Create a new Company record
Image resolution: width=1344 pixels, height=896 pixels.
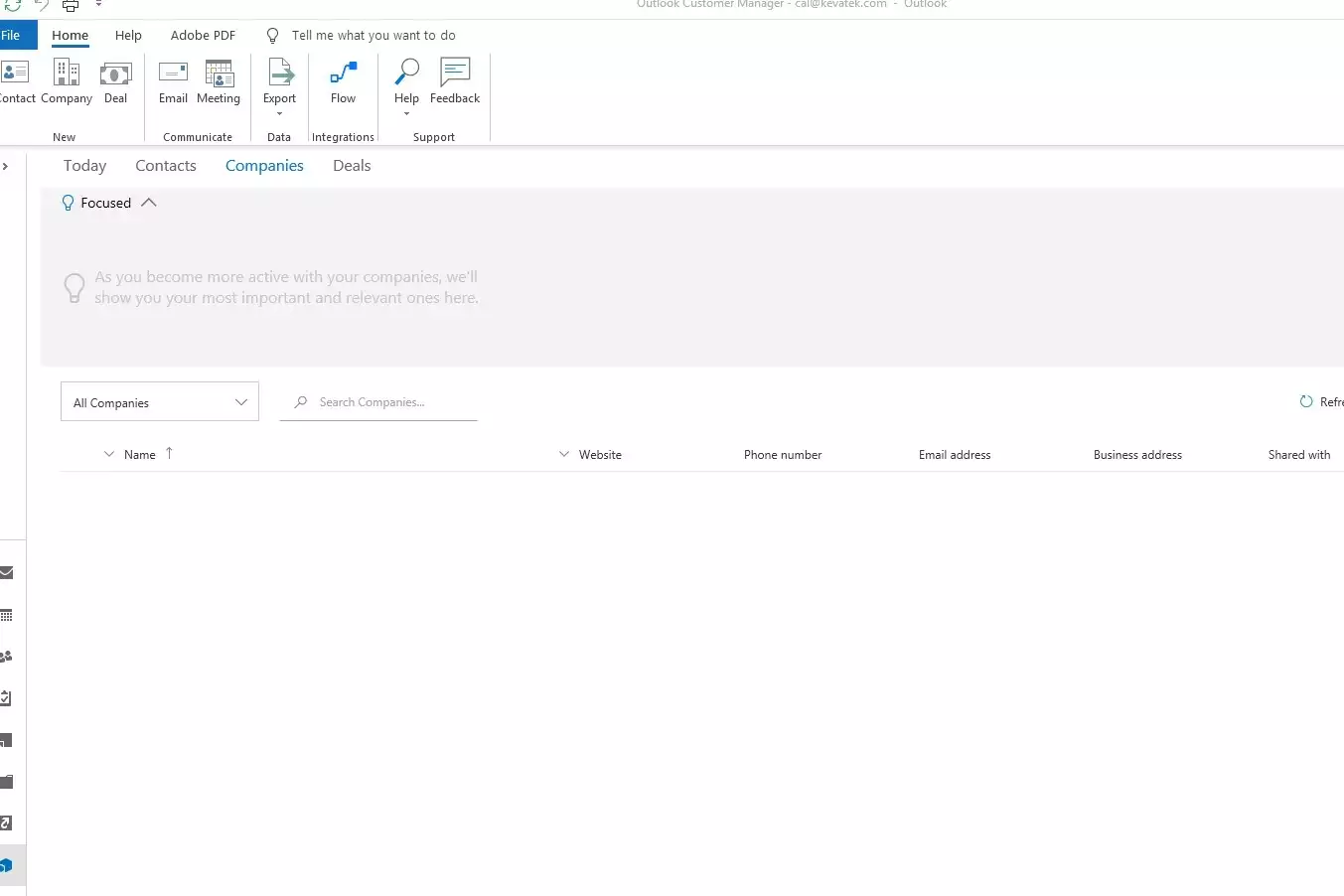click(67, 81)
